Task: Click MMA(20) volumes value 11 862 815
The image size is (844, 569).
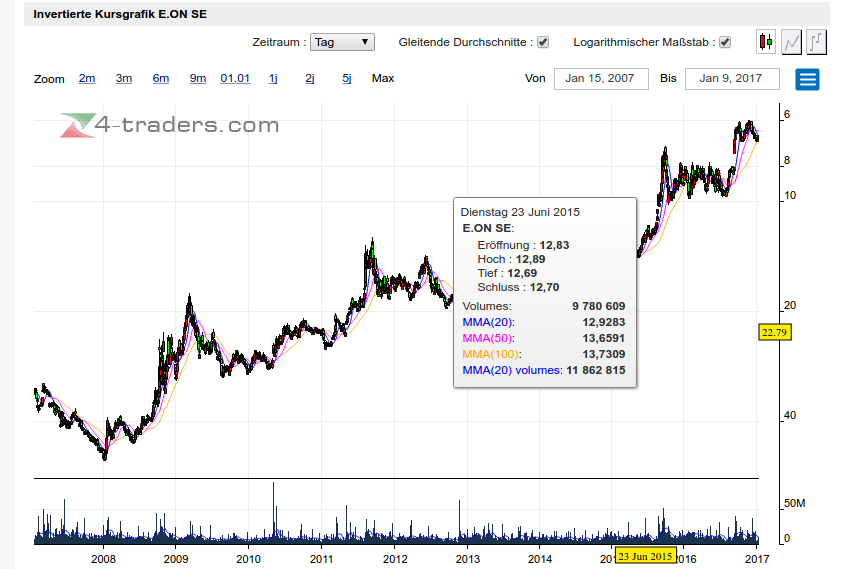Action: (x=596, y=370)
